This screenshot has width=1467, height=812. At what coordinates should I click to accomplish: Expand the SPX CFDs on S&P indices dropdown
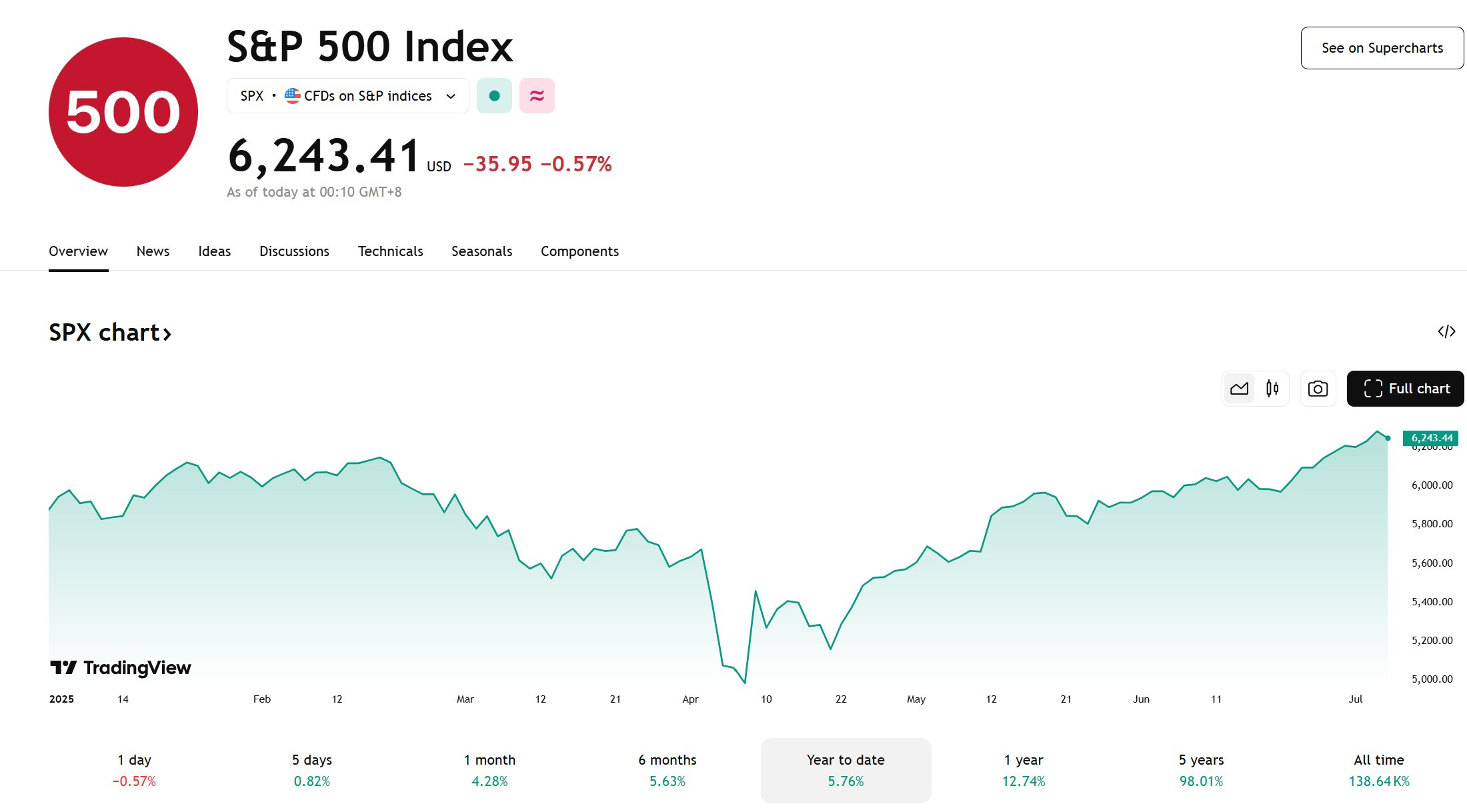point(348,96)
